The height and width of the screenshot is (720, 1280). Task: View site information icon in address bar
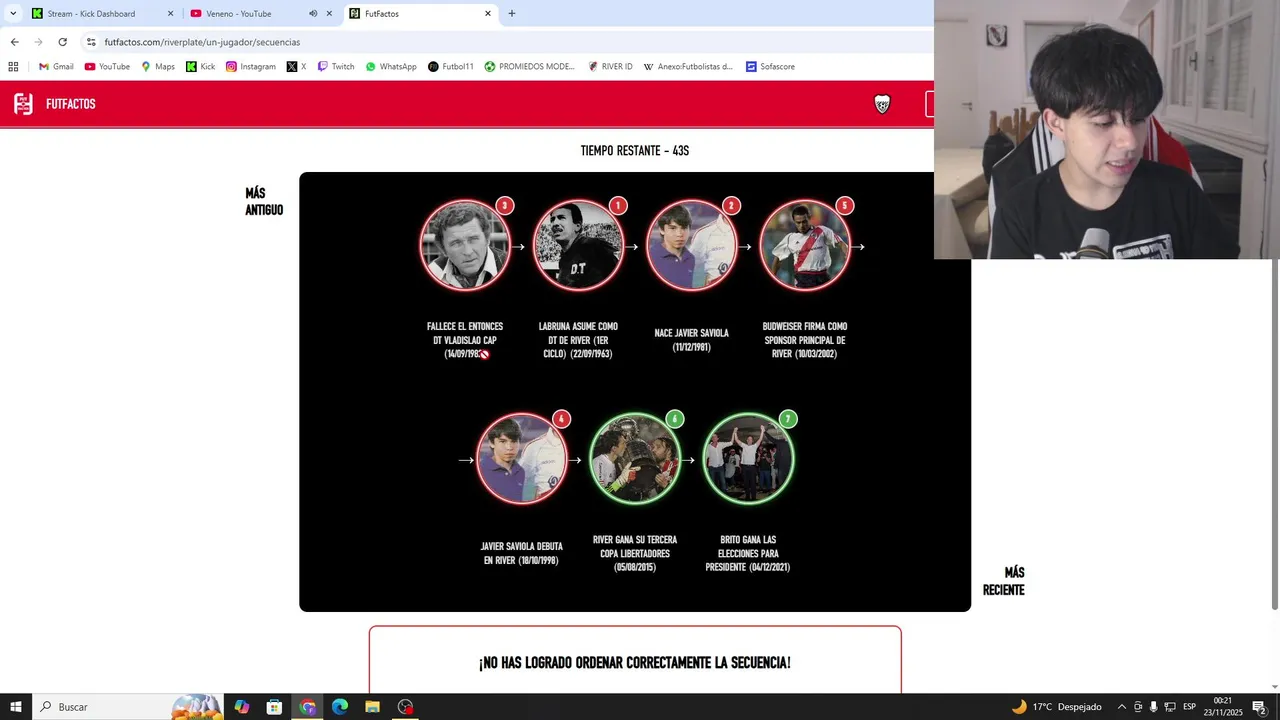[x=91, y=42]
